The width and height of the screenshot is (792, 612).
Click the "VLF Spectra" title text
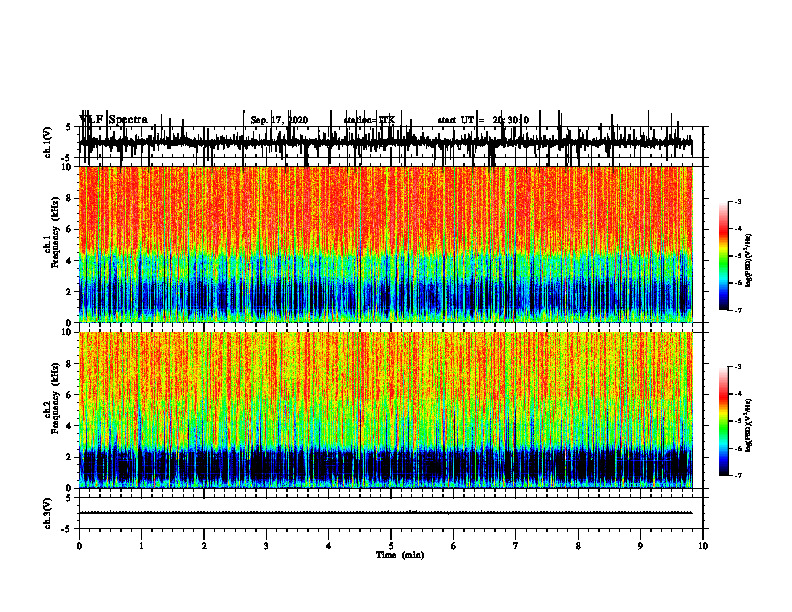click(x=114, y=120)
